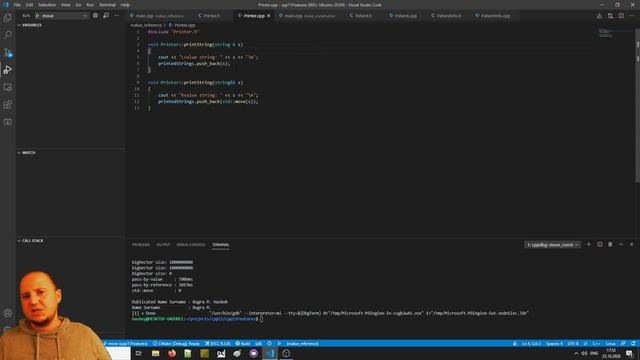This screenshot has width=640, height=360.
Task: Collapse the VARIABLES section
Action: pyautogui.click(x=29, y=25)
